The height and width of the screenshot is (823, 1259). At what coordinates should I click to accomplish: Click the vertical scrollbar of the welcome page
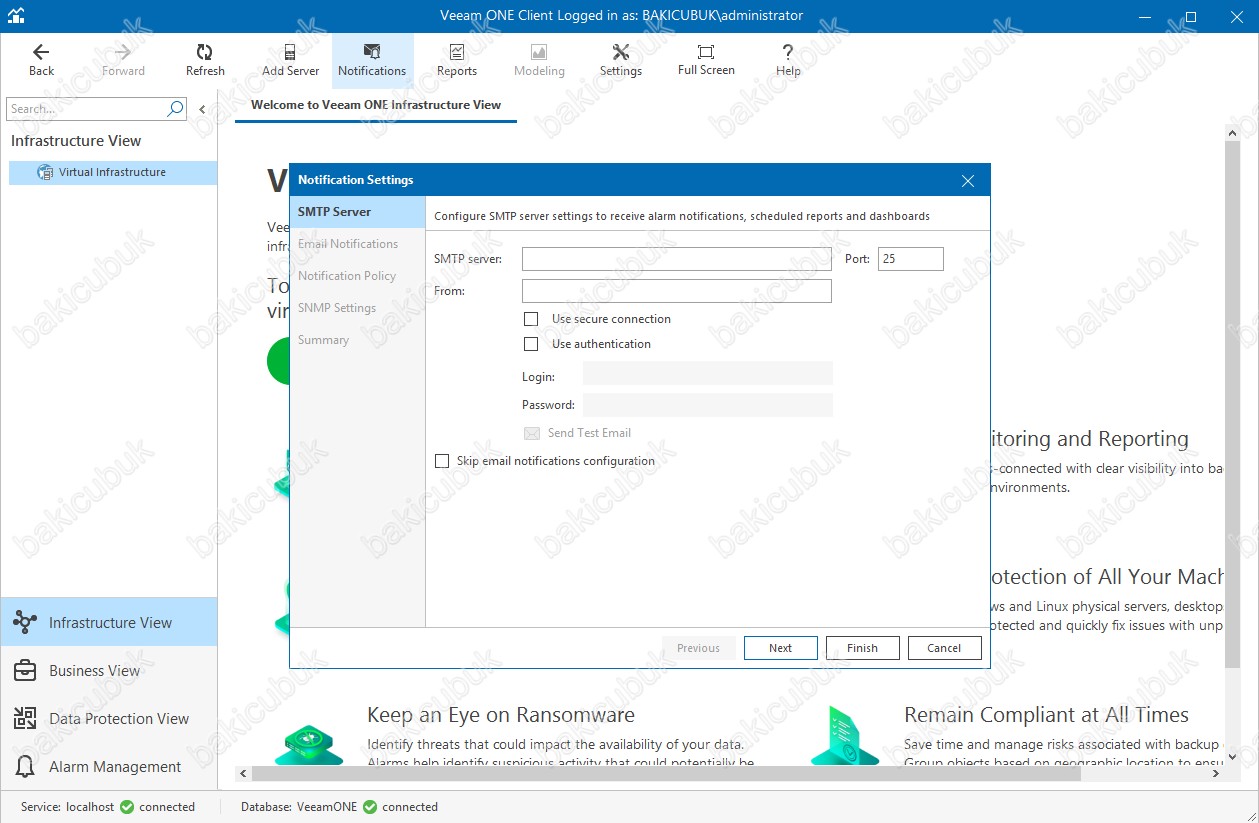1231,405
